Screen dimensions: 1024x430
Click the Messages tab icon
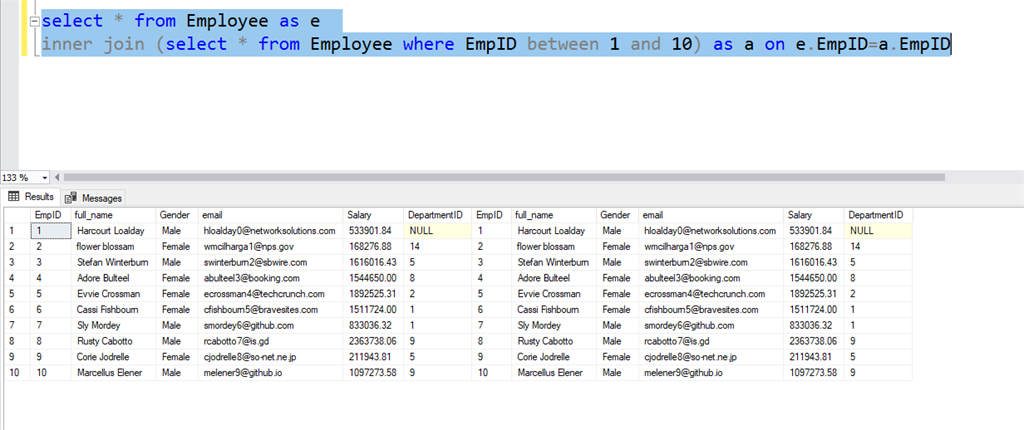pos(71,198)
